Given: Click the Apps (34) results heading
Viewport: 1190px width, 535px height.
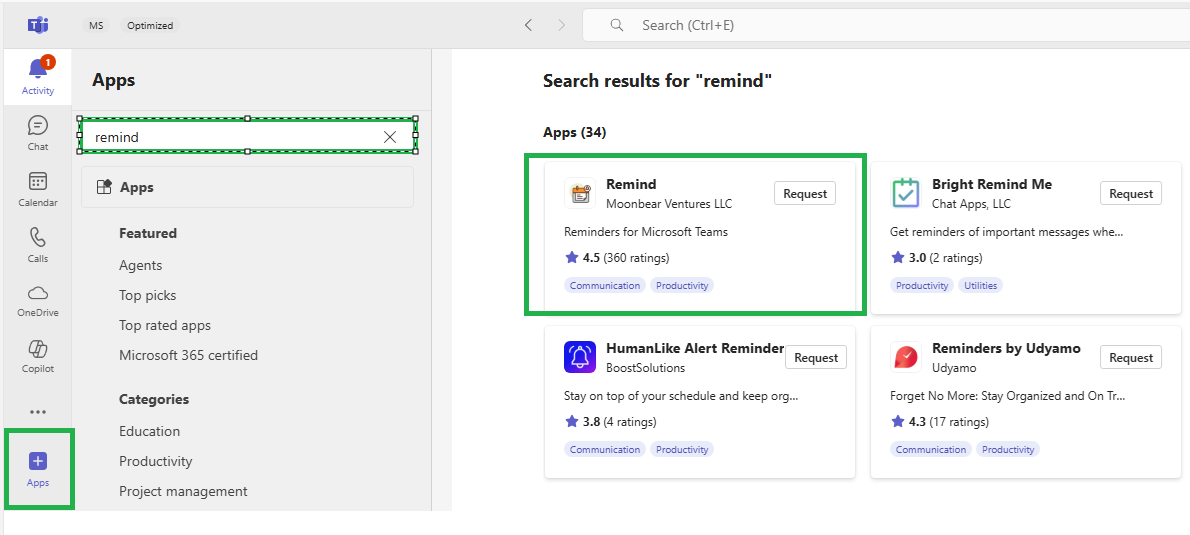Looking at the screenshot, I should click(575, 133).
